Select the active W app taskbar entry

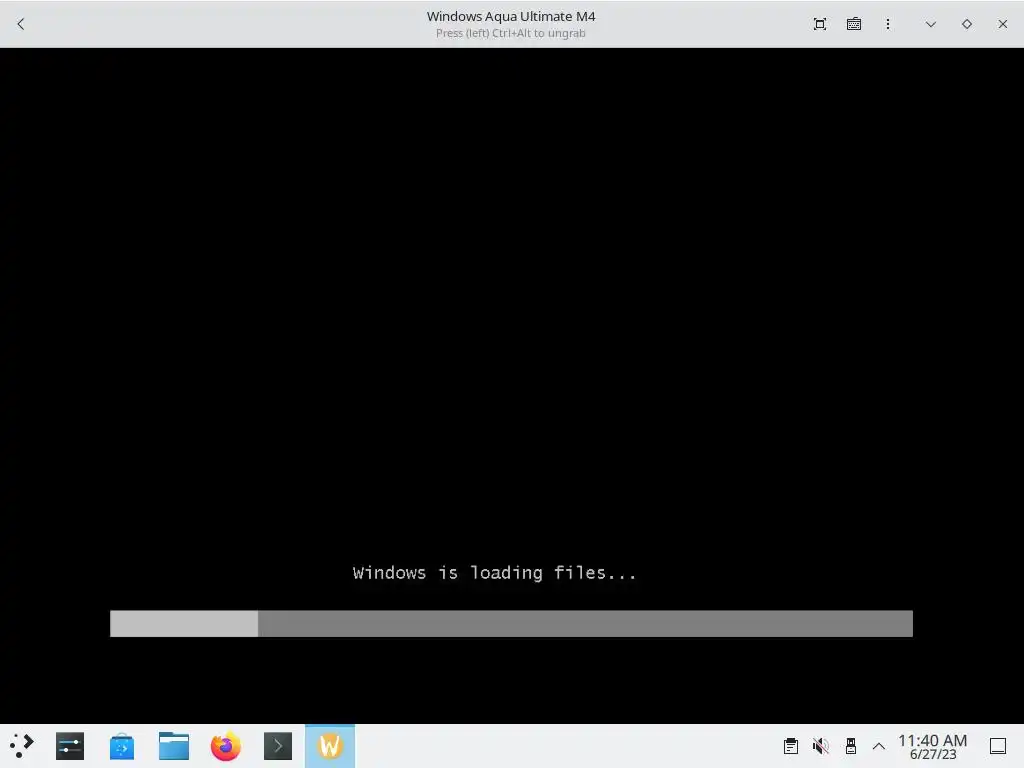[x=330, y=746]
